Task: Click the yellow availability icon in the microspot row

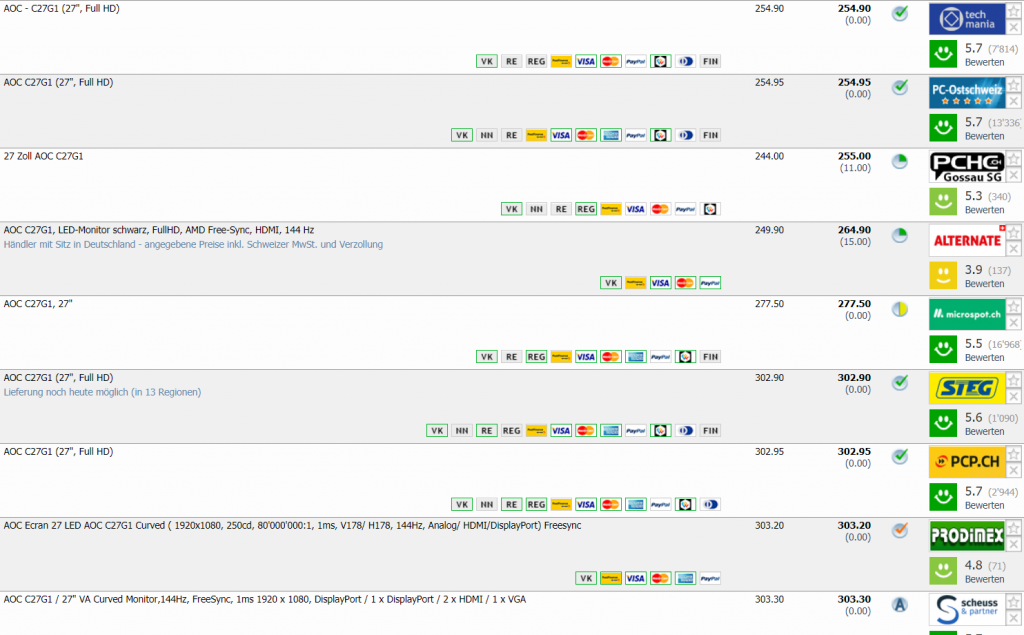Action: [900, 309]
